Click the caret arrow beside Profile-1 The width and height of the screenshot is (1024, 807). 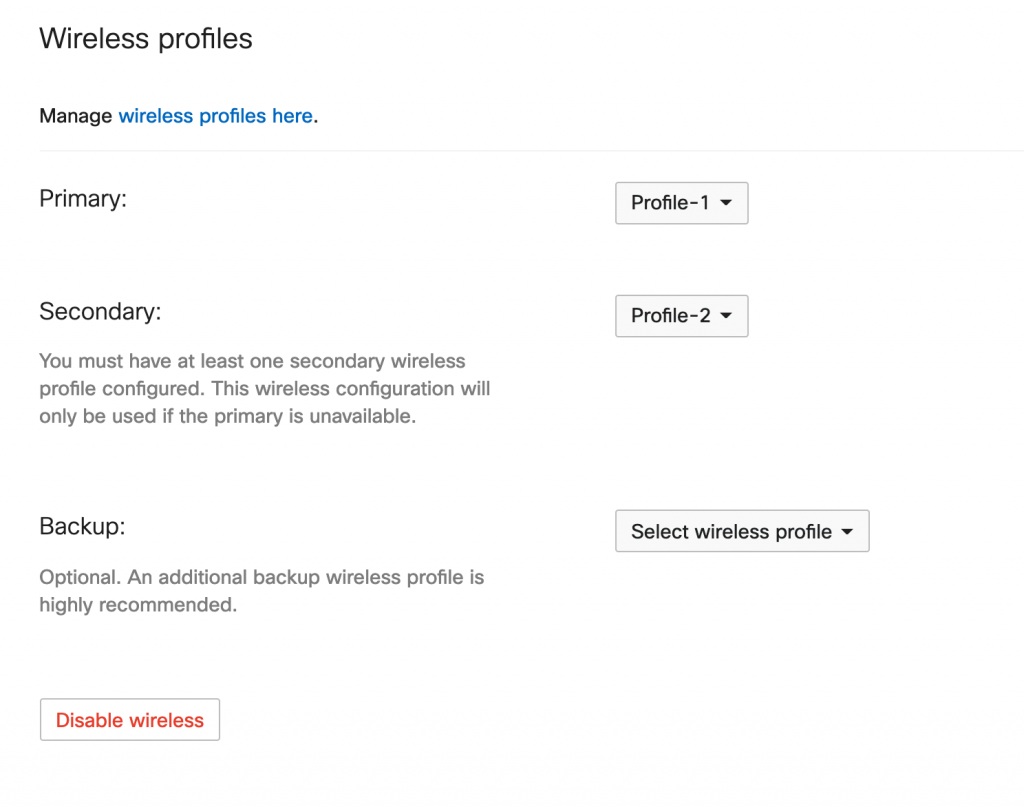tap(727, 203)
